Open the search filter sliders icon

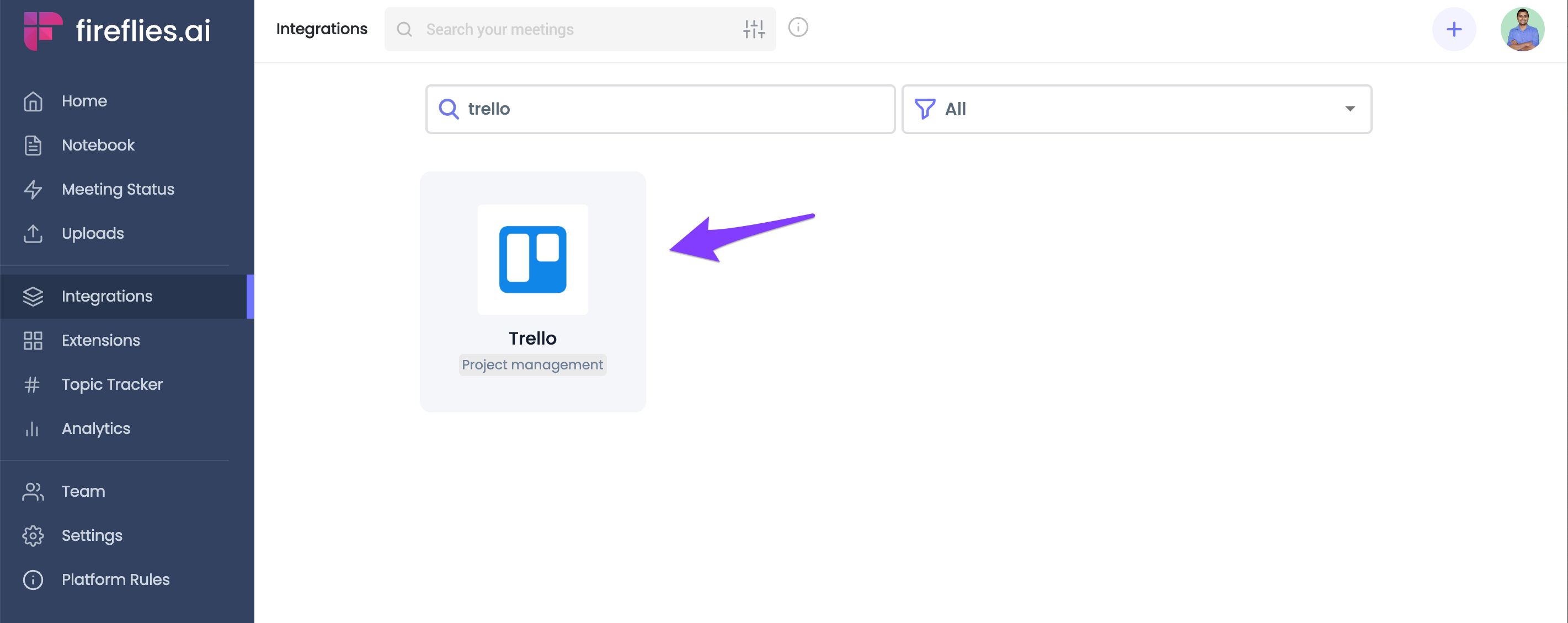click(x=754, y=29)
